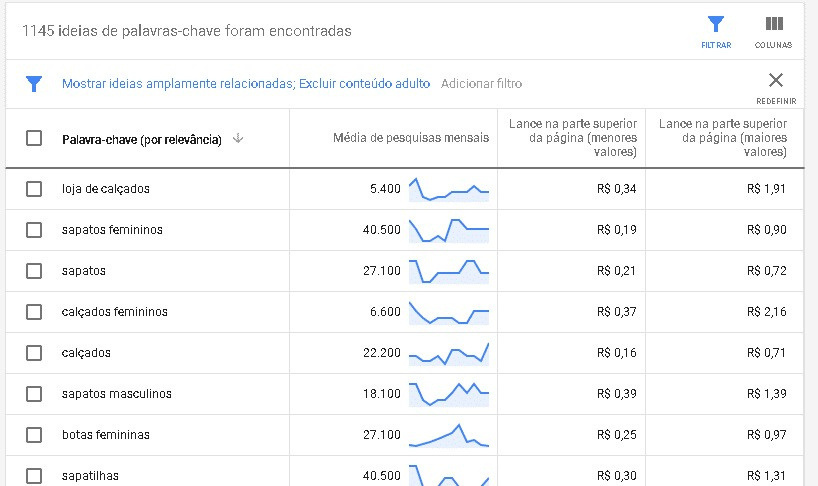Image resolution: width=818 pixels, height=486 pixels.
Task: Open the Colunas columns icon
Action: coord(773,25)
